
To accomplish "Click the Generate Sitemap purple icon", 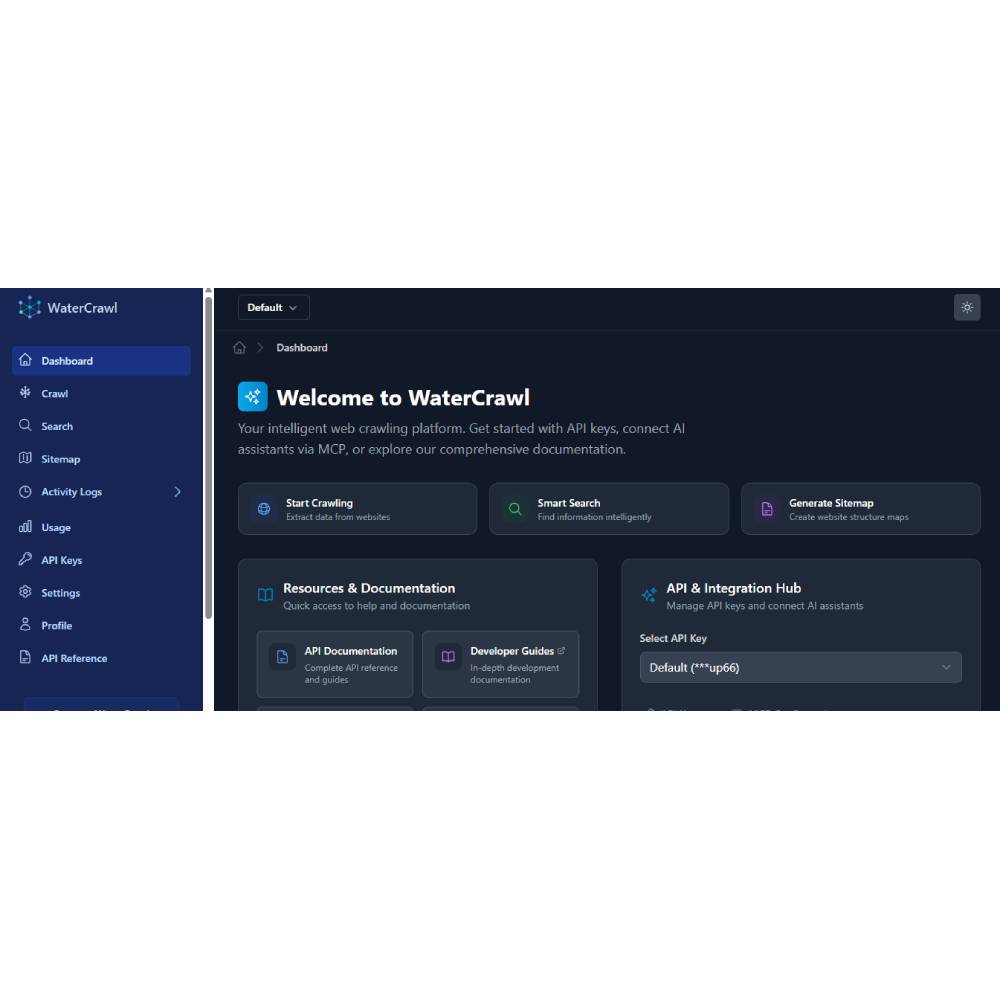I will point(766,508).
